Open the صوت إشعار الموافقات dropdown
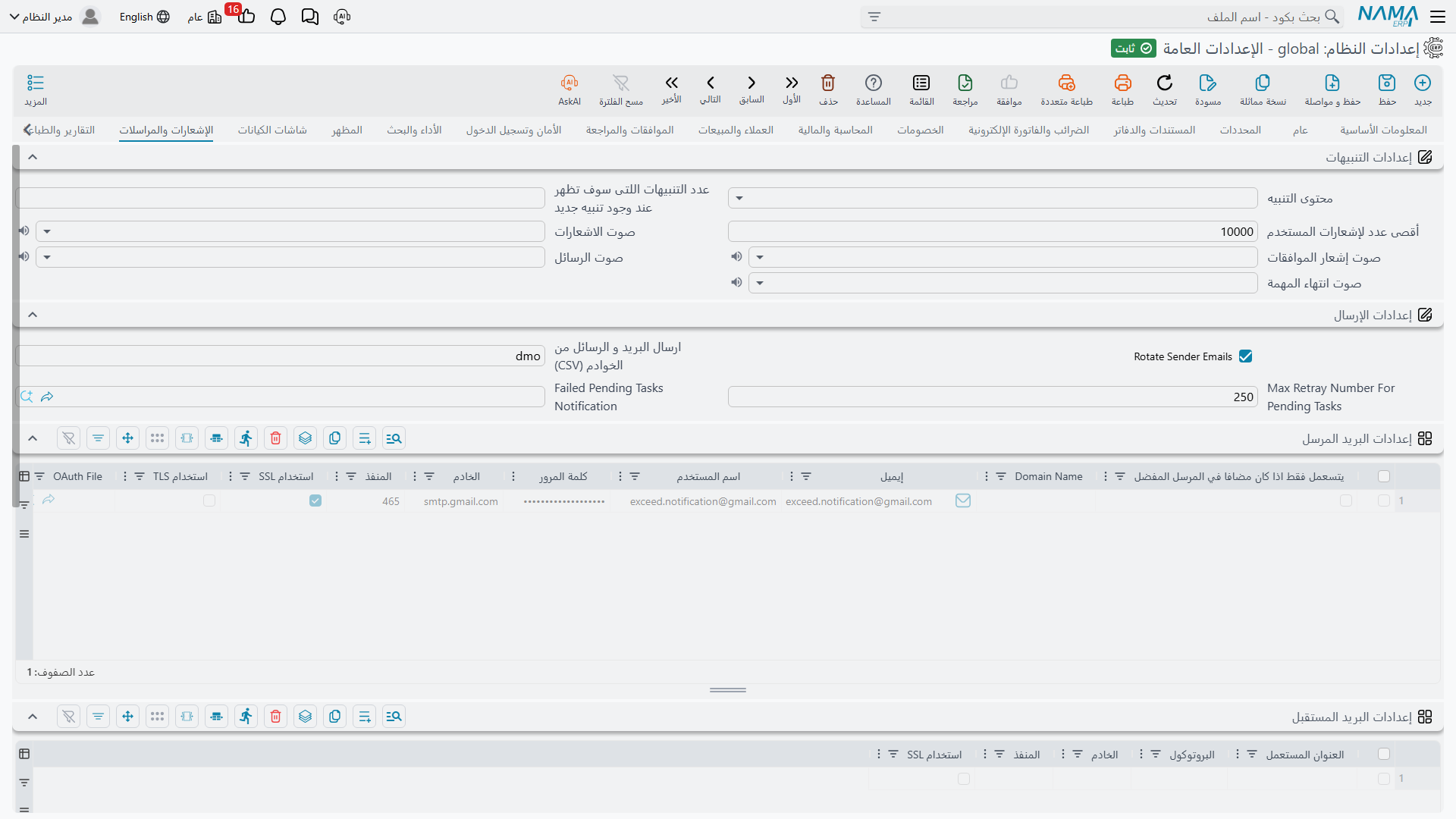Viewport: 1456px width, 819px height. (760, 257)
